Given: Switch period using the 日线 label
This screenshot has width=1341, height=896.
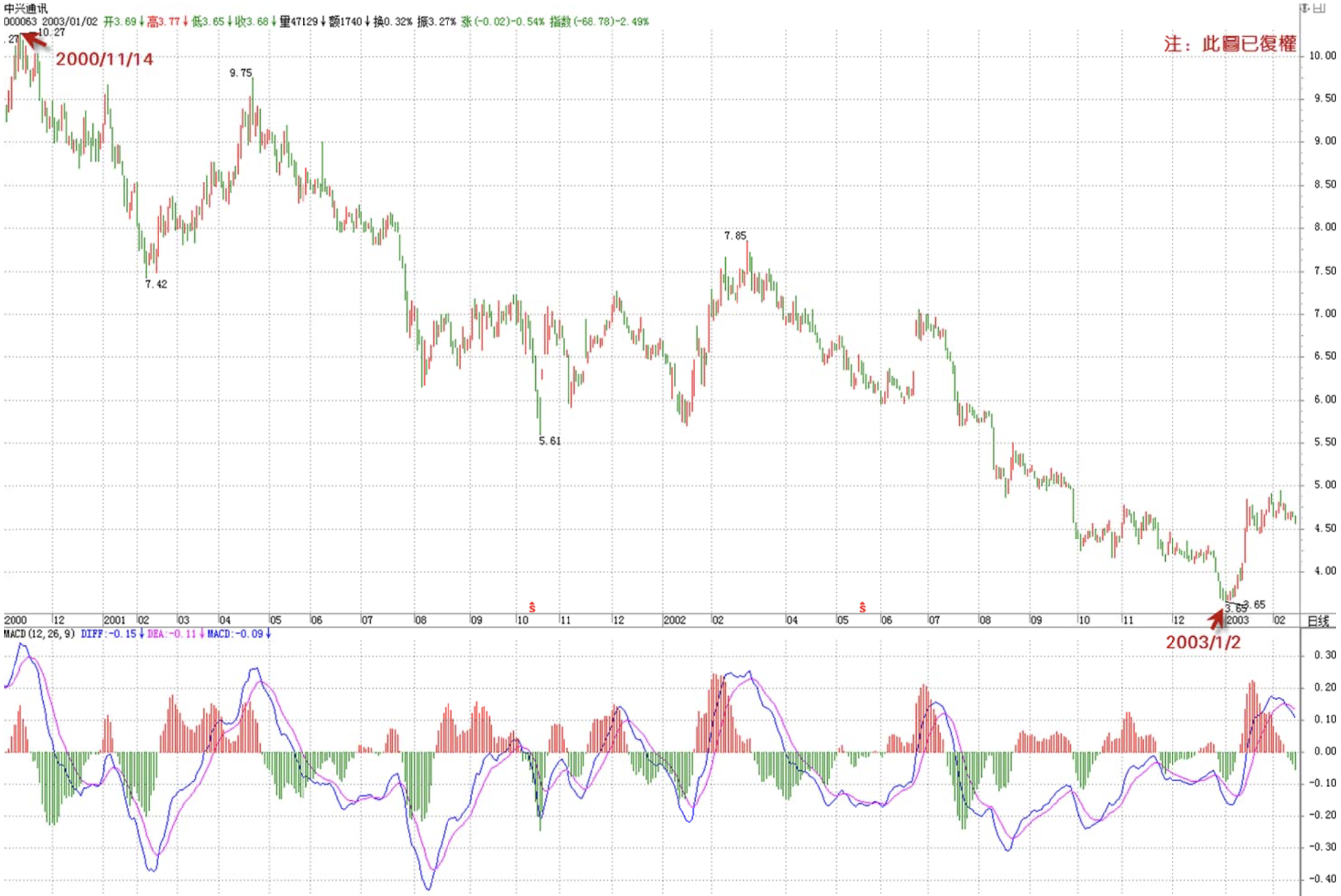Looking at the screenshot, I should (x=1318, y=620).
